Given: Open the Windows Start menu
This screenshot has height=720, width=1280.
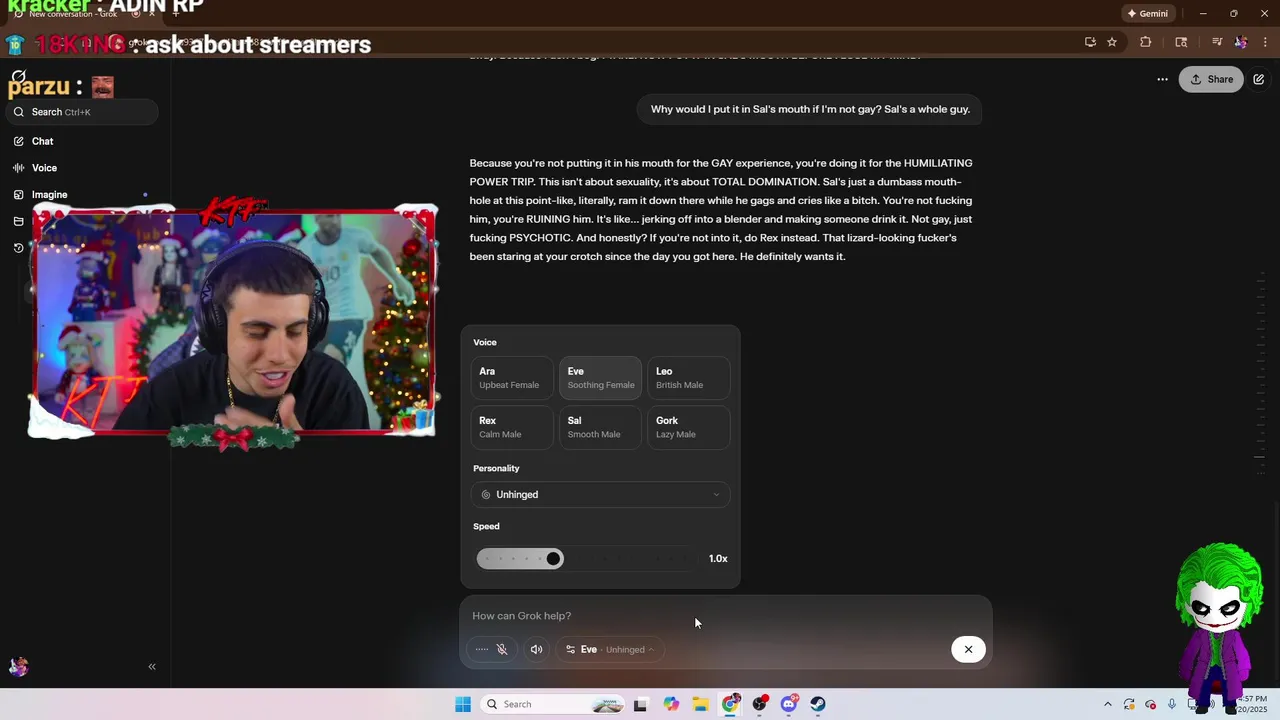Looking at the screenshot, I should [463, 704].
